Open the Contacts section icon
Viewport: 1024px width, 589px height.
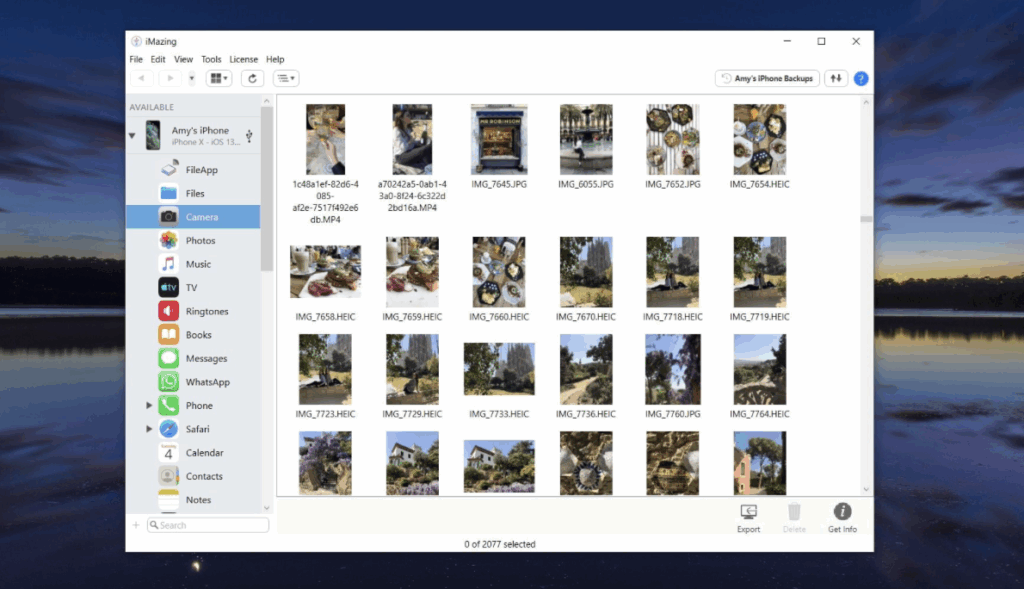(x=168, y=476)
